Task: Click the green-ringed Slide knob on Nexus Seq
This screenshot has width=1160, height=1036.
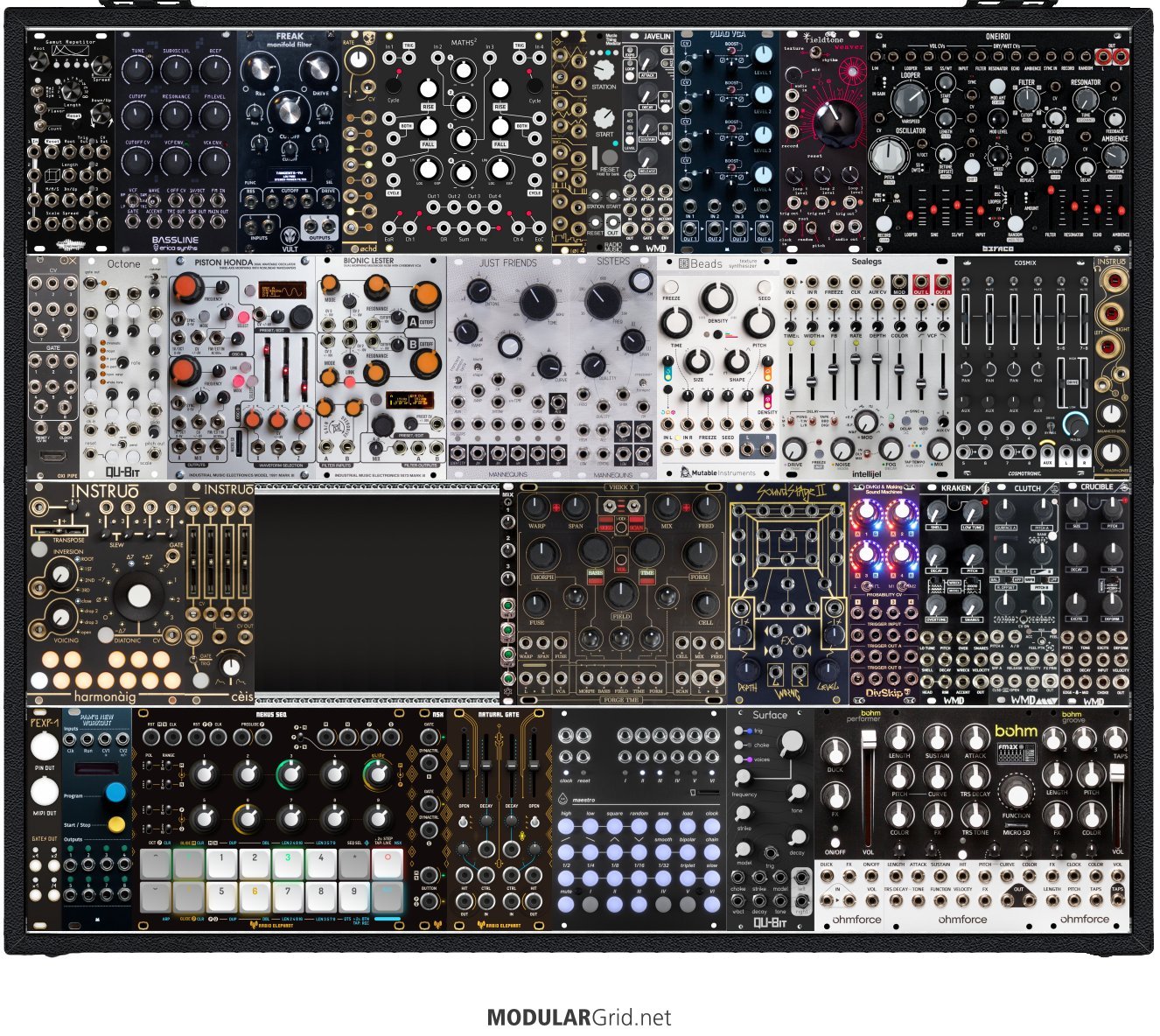Action: click(377, 773)
